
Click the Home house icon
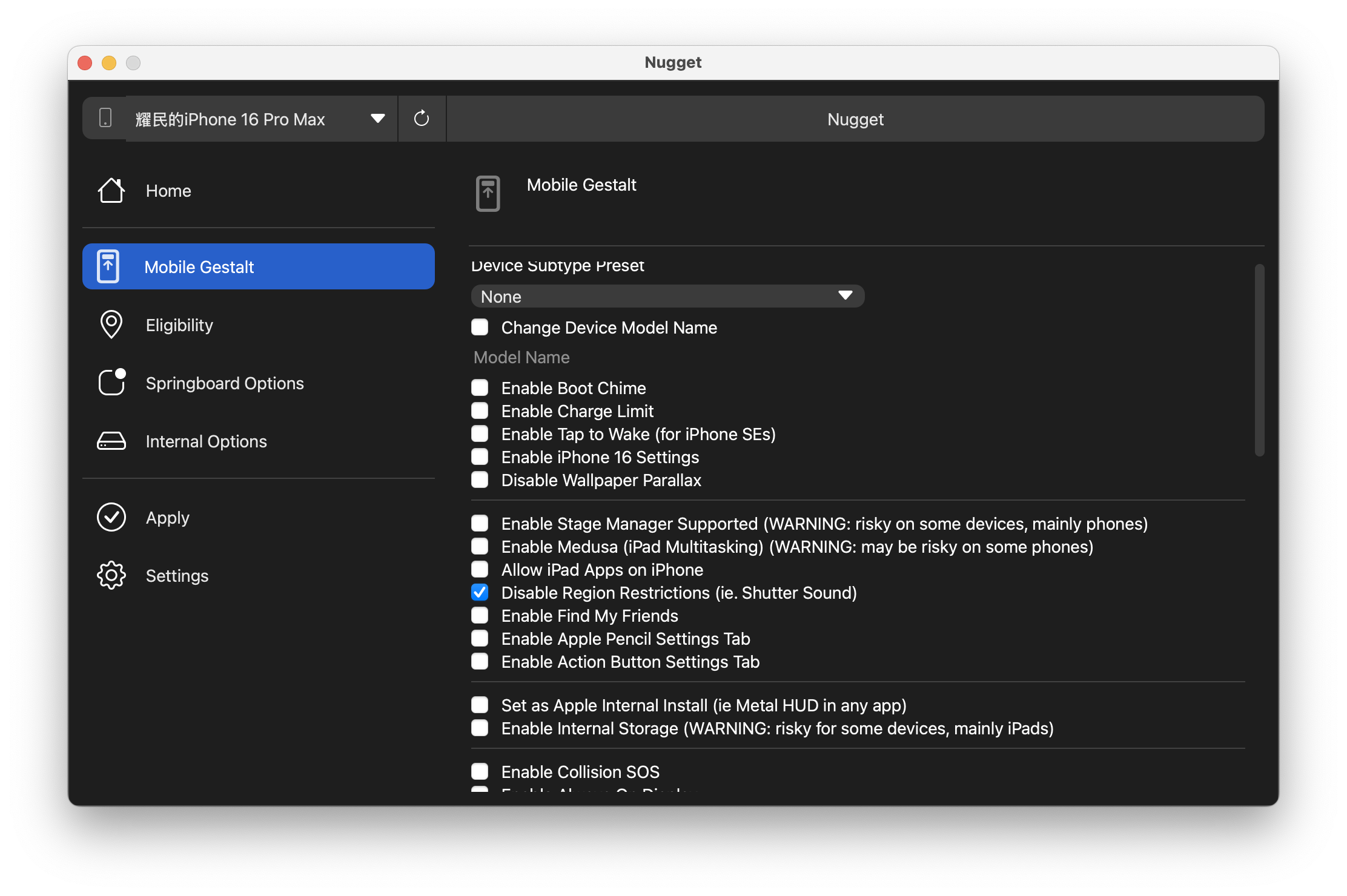[x=111, y=191]
